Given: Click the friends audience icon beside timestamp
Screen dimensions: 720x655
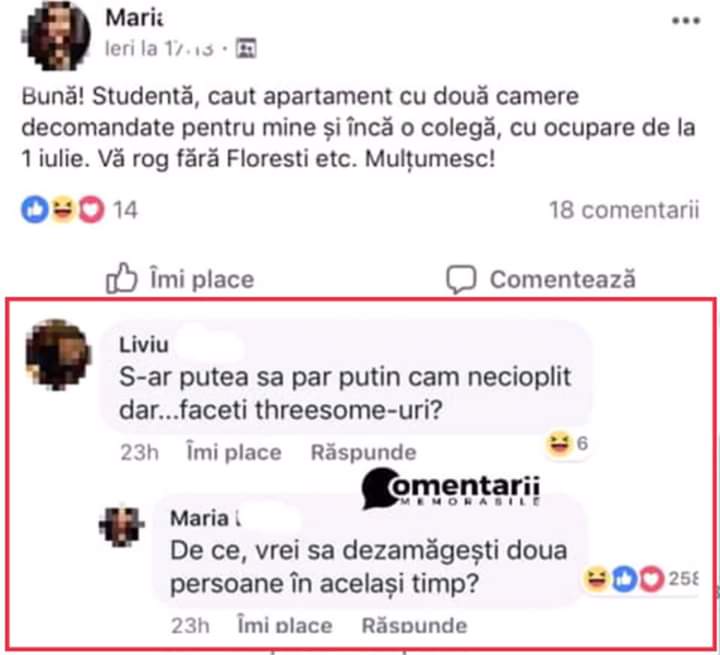Looking at the screenshot, I should [x=247, y=47].
